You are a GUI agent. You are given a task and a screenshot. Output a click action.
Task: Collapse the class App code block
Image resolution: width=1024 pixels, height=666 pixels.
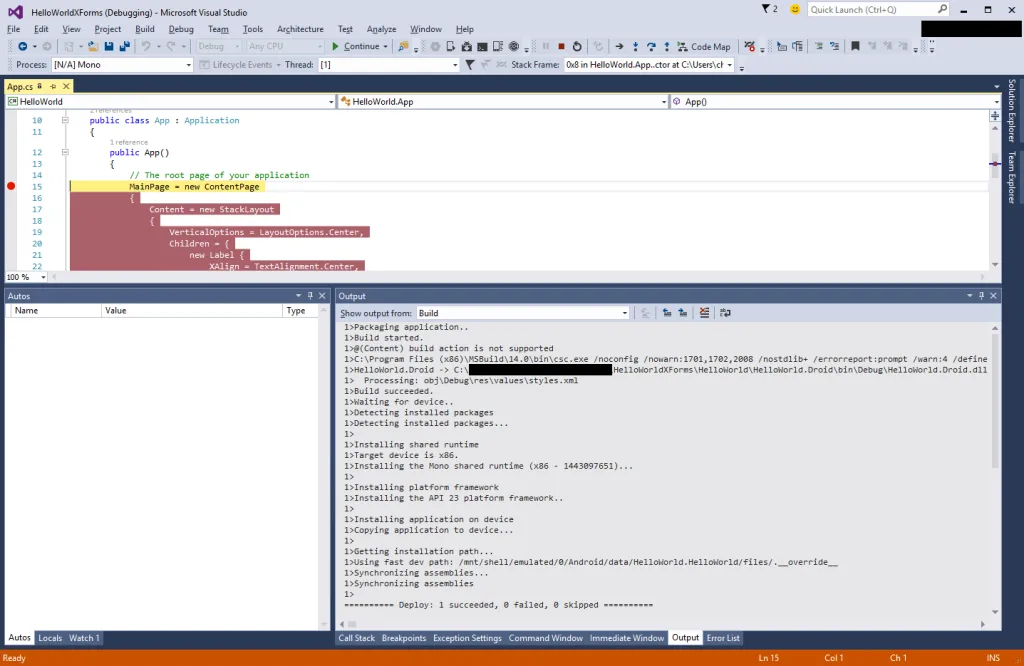[x=65, y=120]
